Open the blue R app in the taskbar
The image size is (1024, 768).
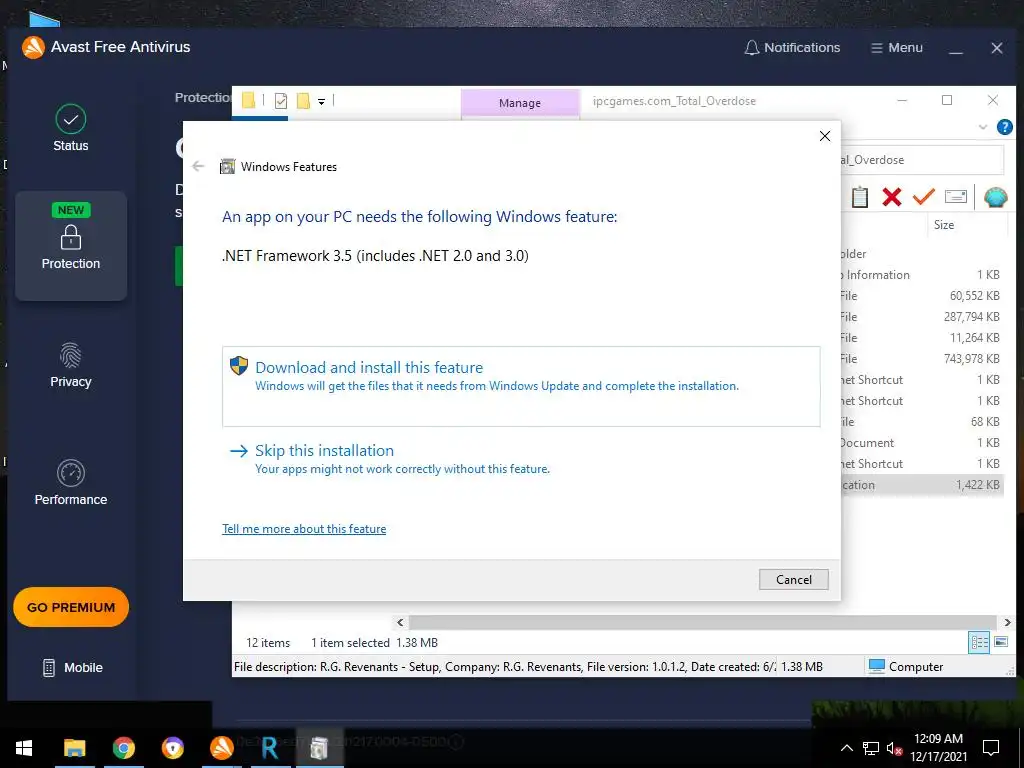click(x=270, y=748)
